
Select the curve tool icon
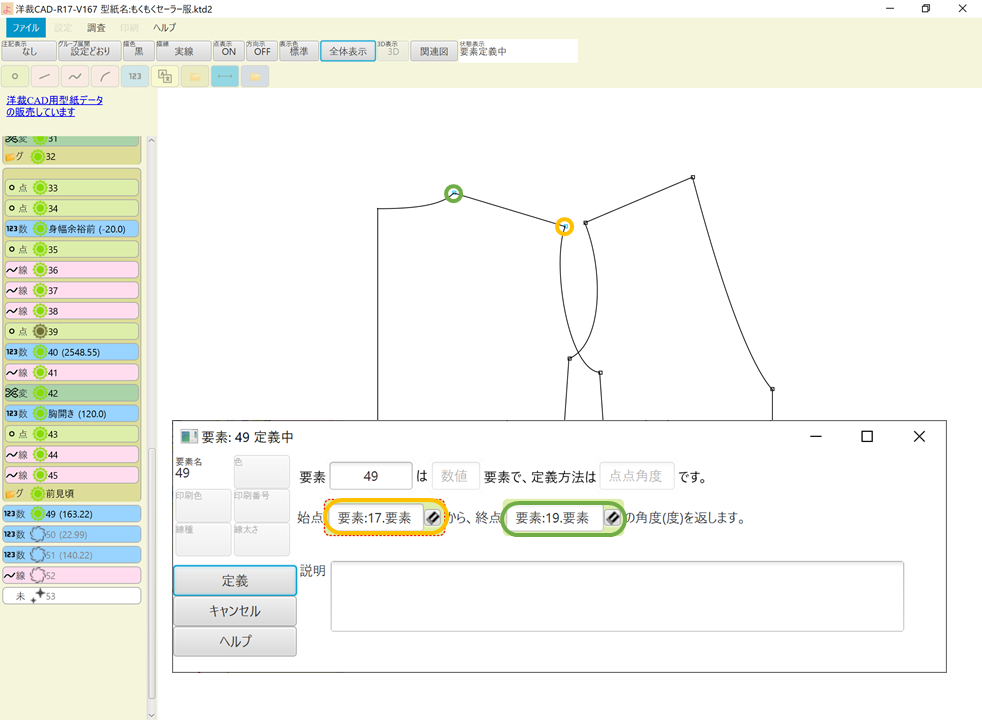(x=75, y=76)
